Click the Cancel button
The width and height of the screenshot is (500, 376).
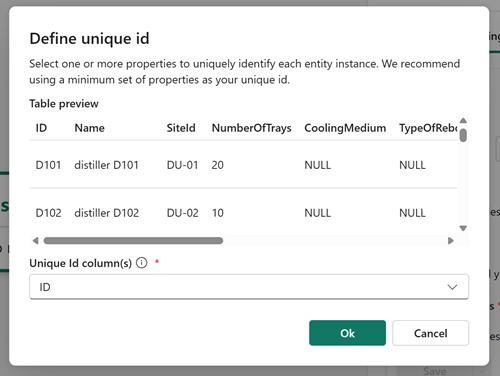click(430, 333)
